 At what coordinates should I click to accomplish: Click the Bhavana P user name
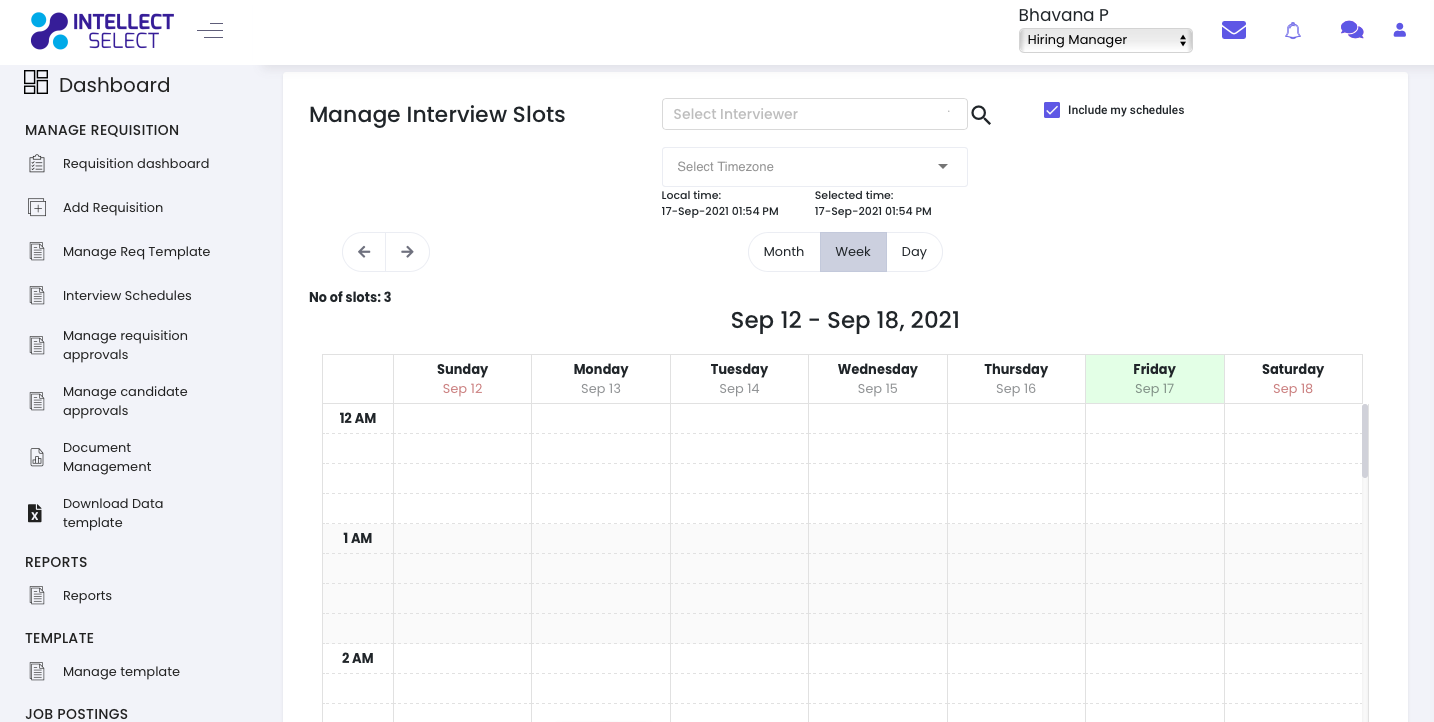pos(1063,14)
